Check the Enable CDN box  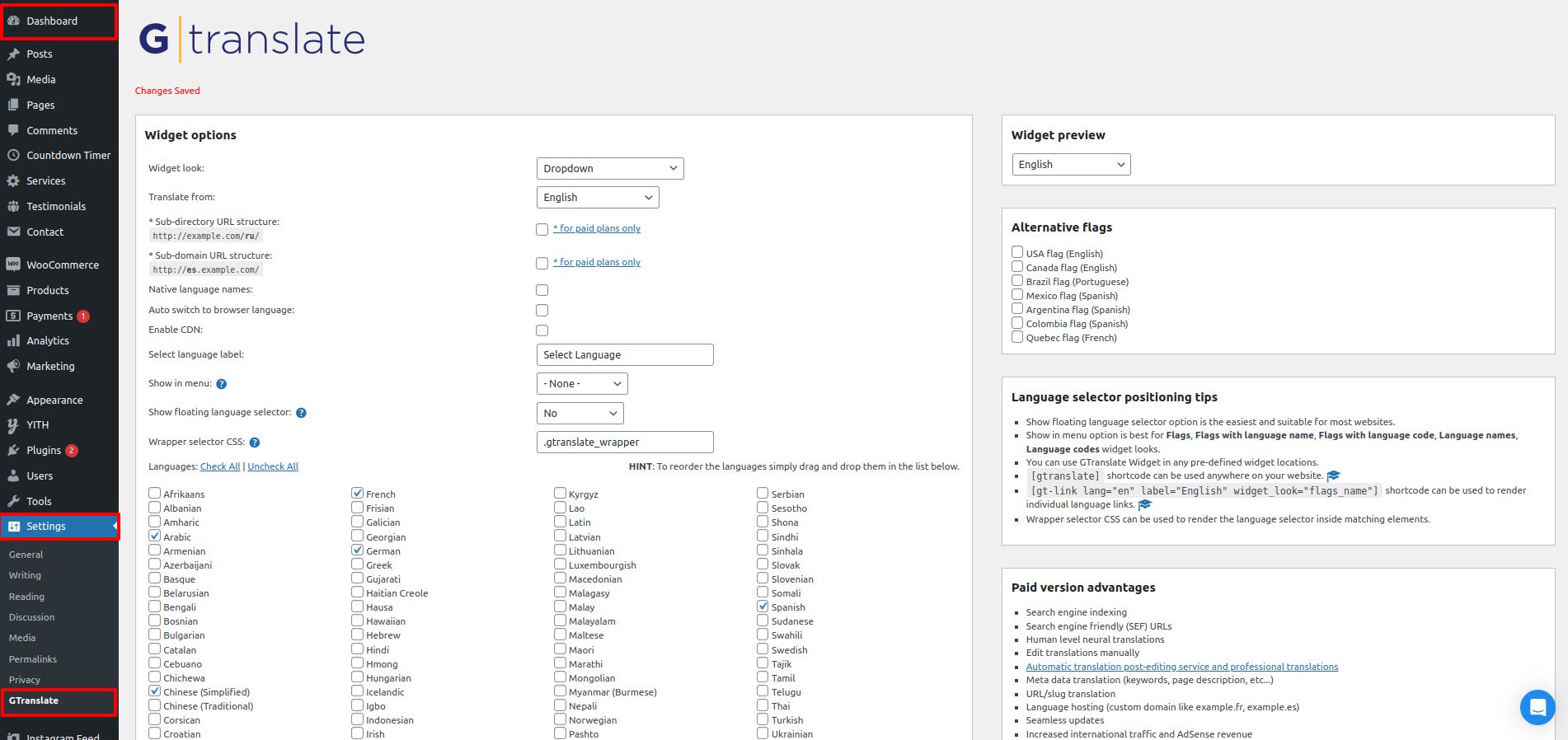(x=542, y=330)
